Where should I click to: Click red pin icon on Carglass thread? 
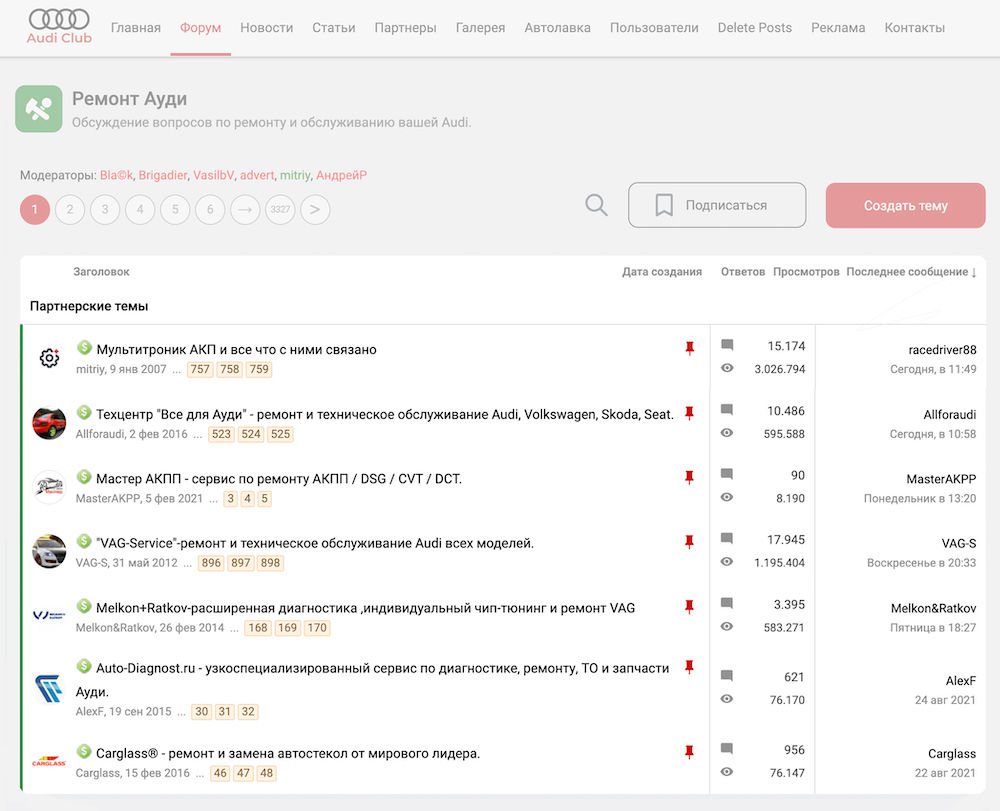click(x=689, y=752)
